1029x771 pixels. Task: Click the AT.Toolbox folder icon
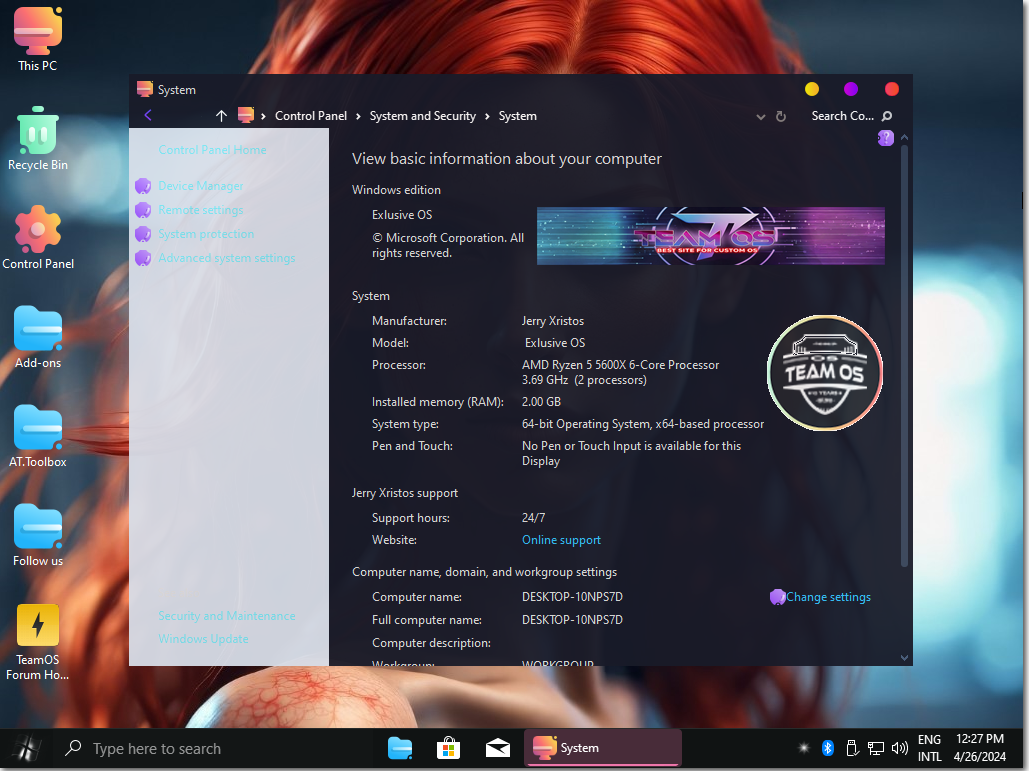click(x=38, y=429)
